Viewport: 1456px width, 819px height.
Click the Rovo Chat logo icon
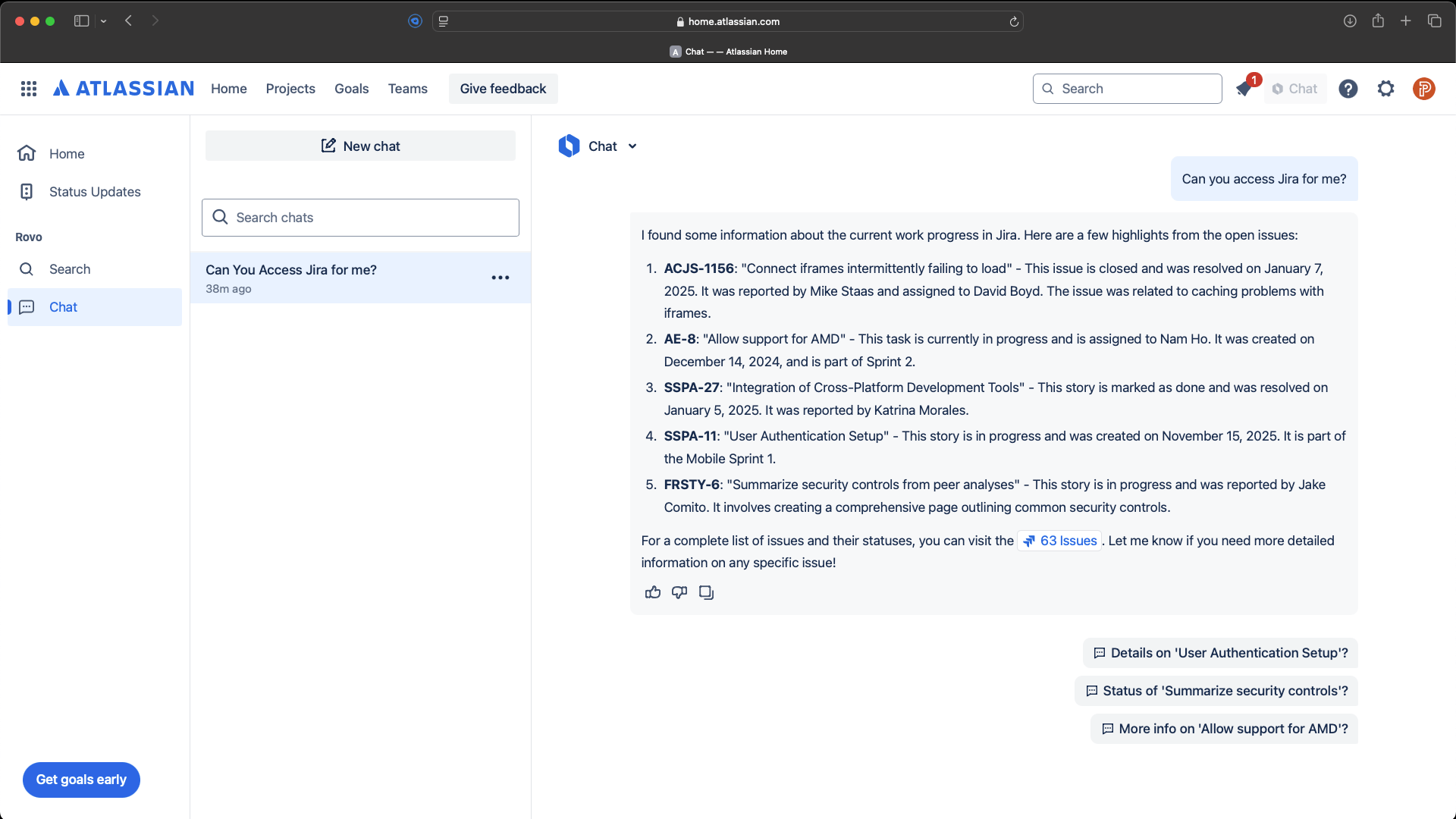click(569, 146)
